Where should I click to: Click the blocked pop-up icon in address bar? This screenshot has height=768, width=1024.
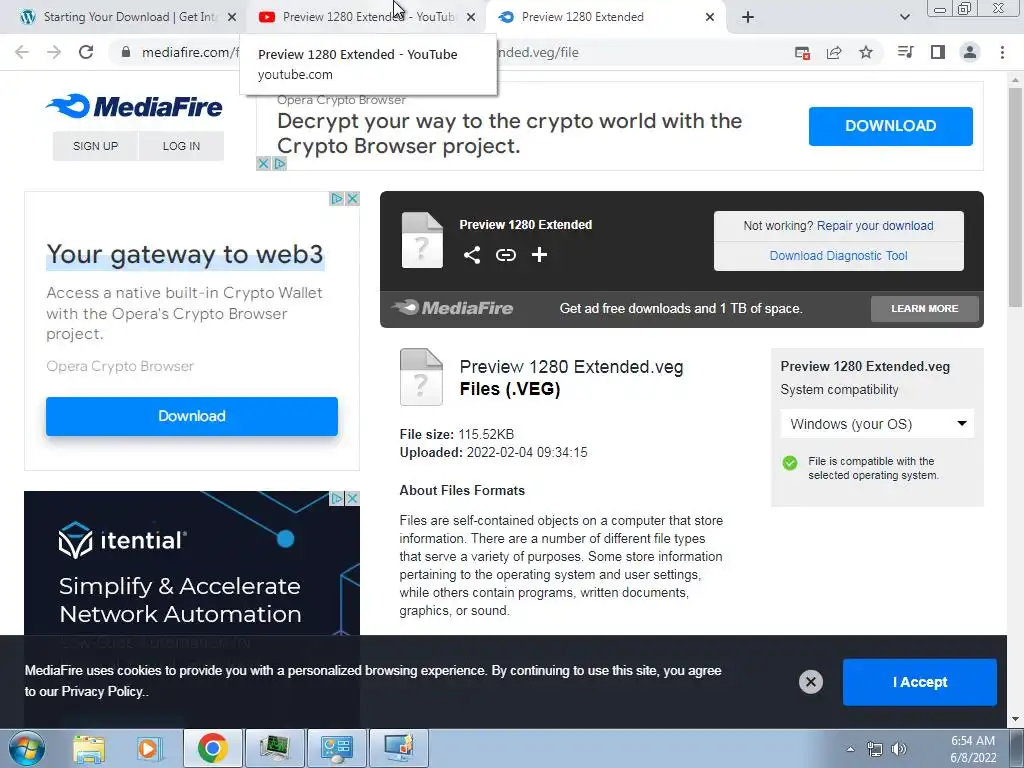point(802,52)
